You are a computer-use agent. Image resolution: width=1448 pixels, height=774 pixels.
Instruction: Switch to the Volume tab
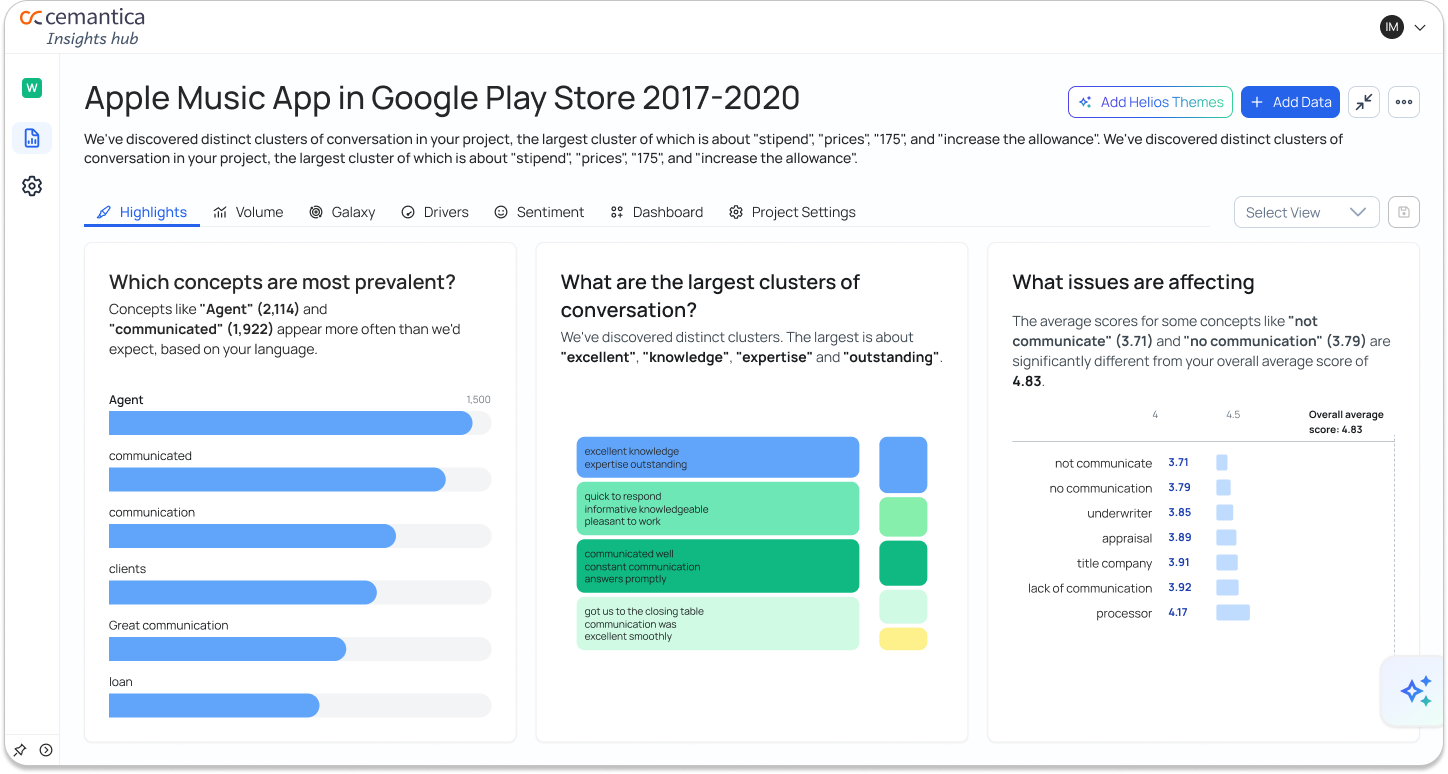[x=248, y=212]
